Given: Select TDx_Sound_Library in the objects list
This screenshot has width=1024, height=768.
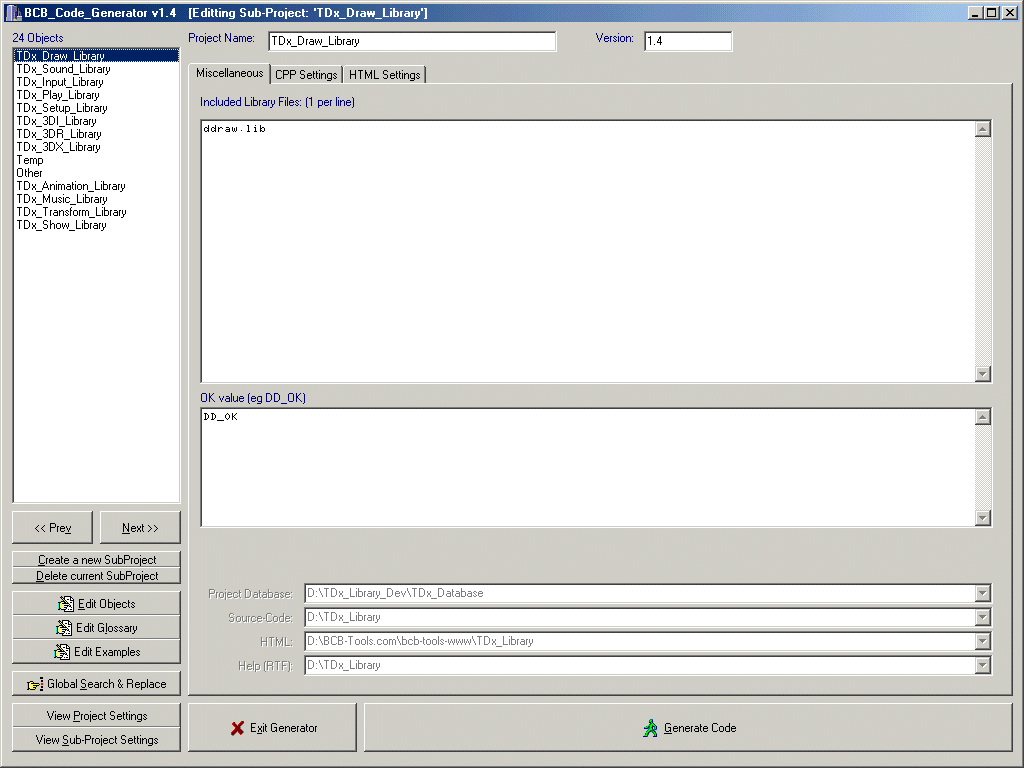Looking at the screenshot, I should pos(63,69).
